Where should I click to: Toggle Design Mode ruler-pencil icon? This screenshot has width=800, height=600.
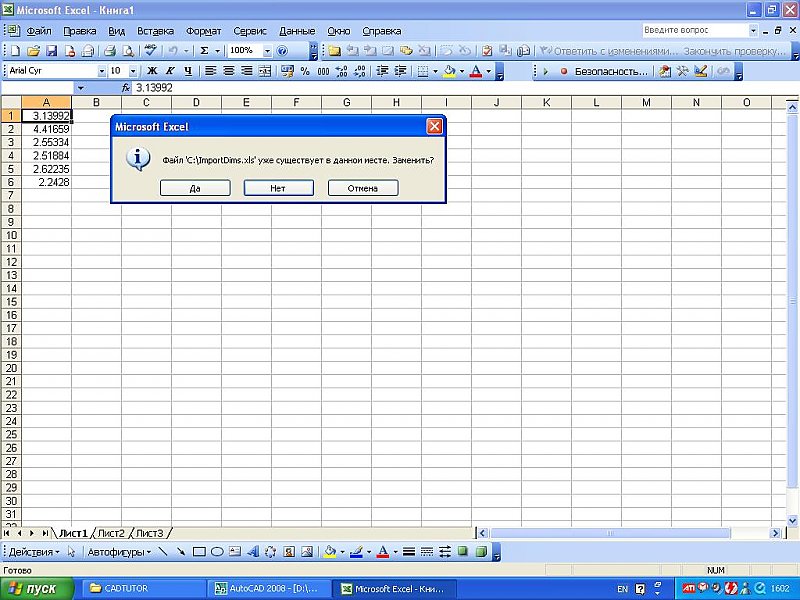701,71
